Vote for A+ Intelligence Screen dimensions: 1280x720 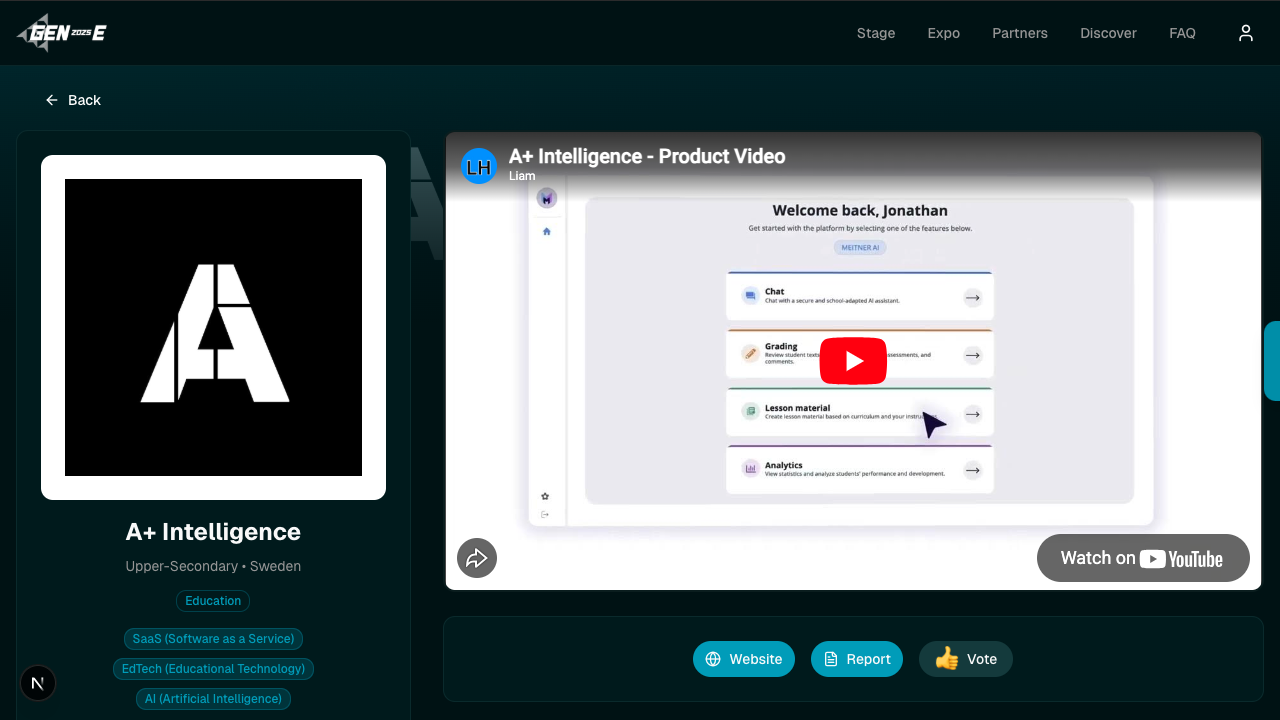pyautogui.click(x=965, y=659)
